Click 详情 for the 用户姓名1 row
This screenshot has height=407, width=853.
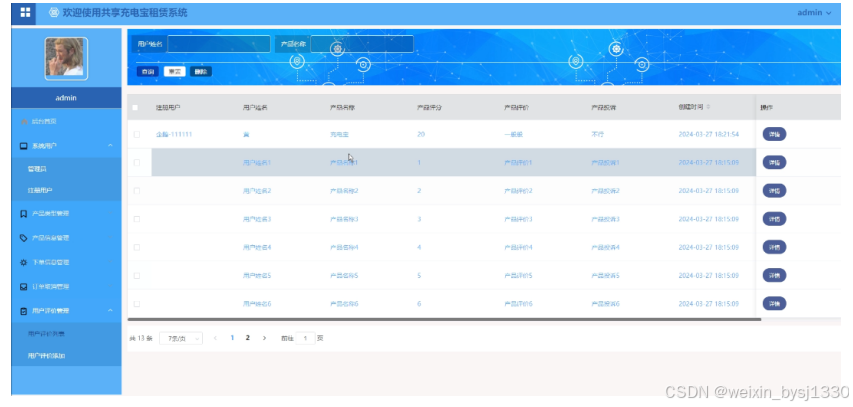(774, 162)
